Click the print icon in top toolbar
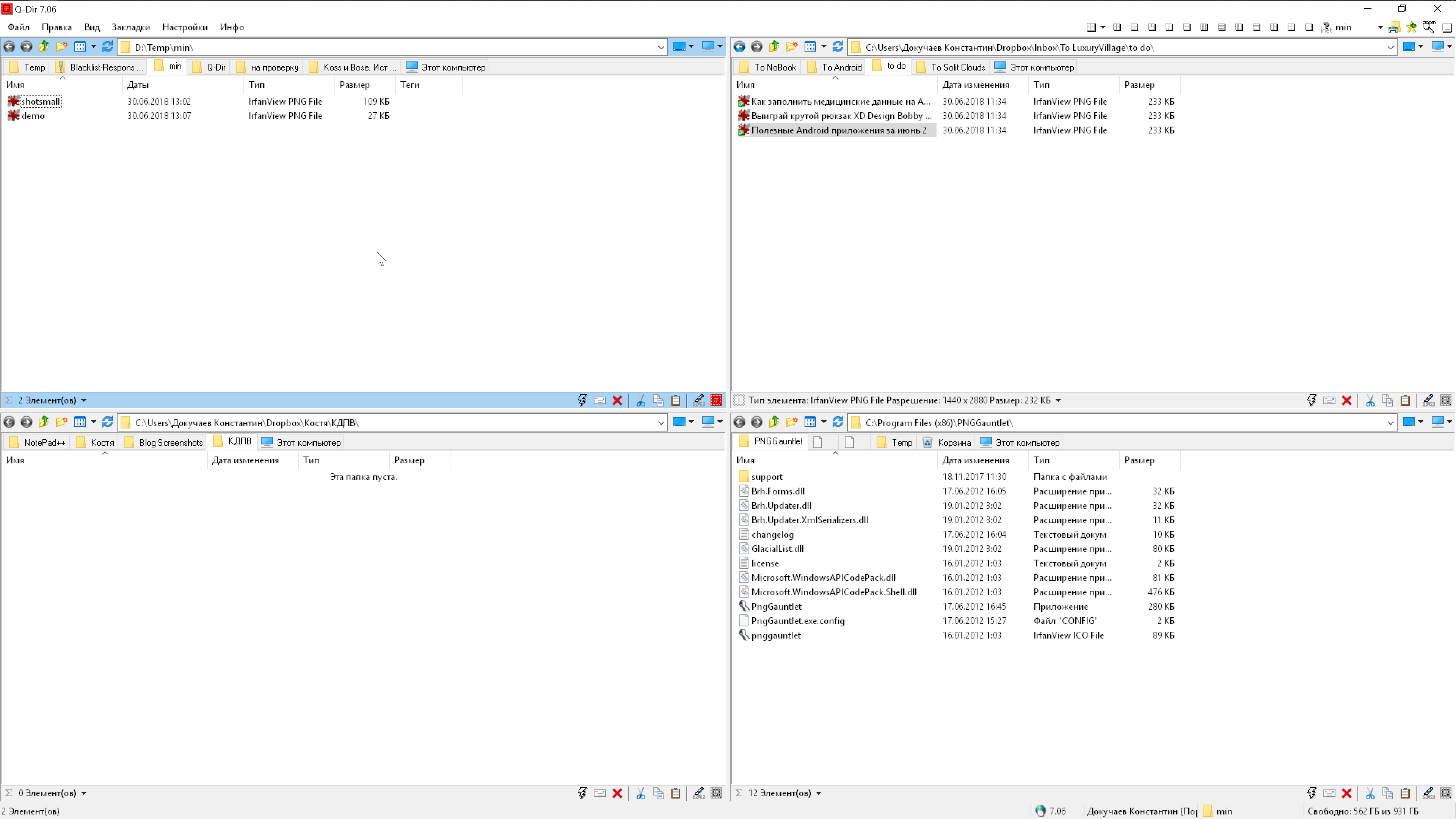This screenshot has height=819, width=1456. [1395, 27]
